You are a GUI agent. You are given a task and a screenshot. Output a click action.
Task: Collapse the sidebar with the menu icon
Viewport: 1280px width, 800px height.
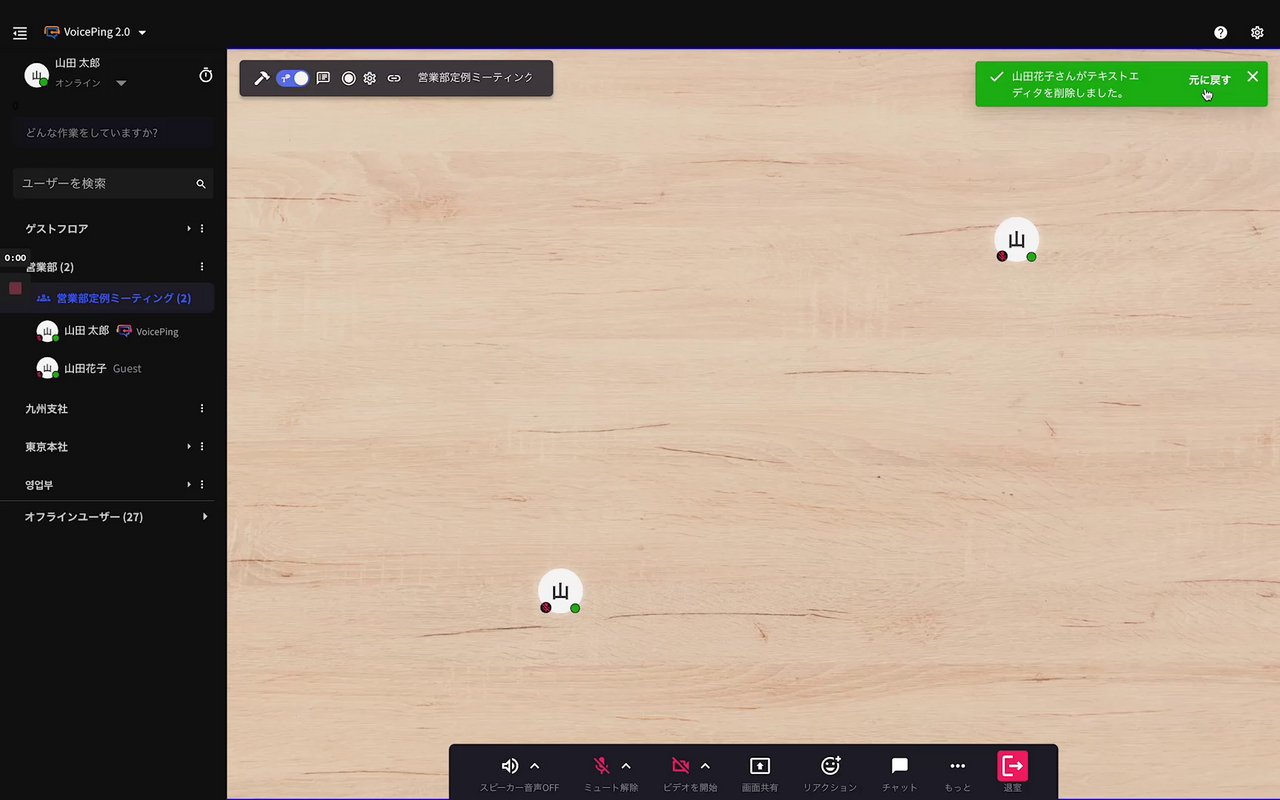tap(20, 32)
